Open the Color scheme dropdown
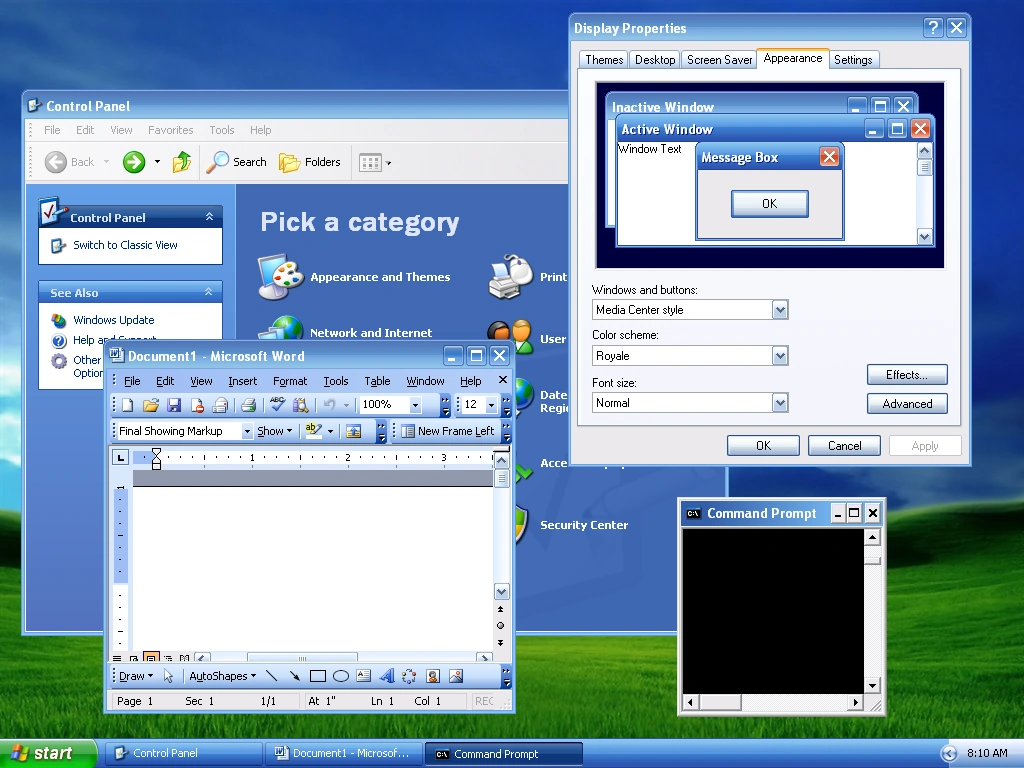This screenshot has height=768, width=1024. coord(780,355)
